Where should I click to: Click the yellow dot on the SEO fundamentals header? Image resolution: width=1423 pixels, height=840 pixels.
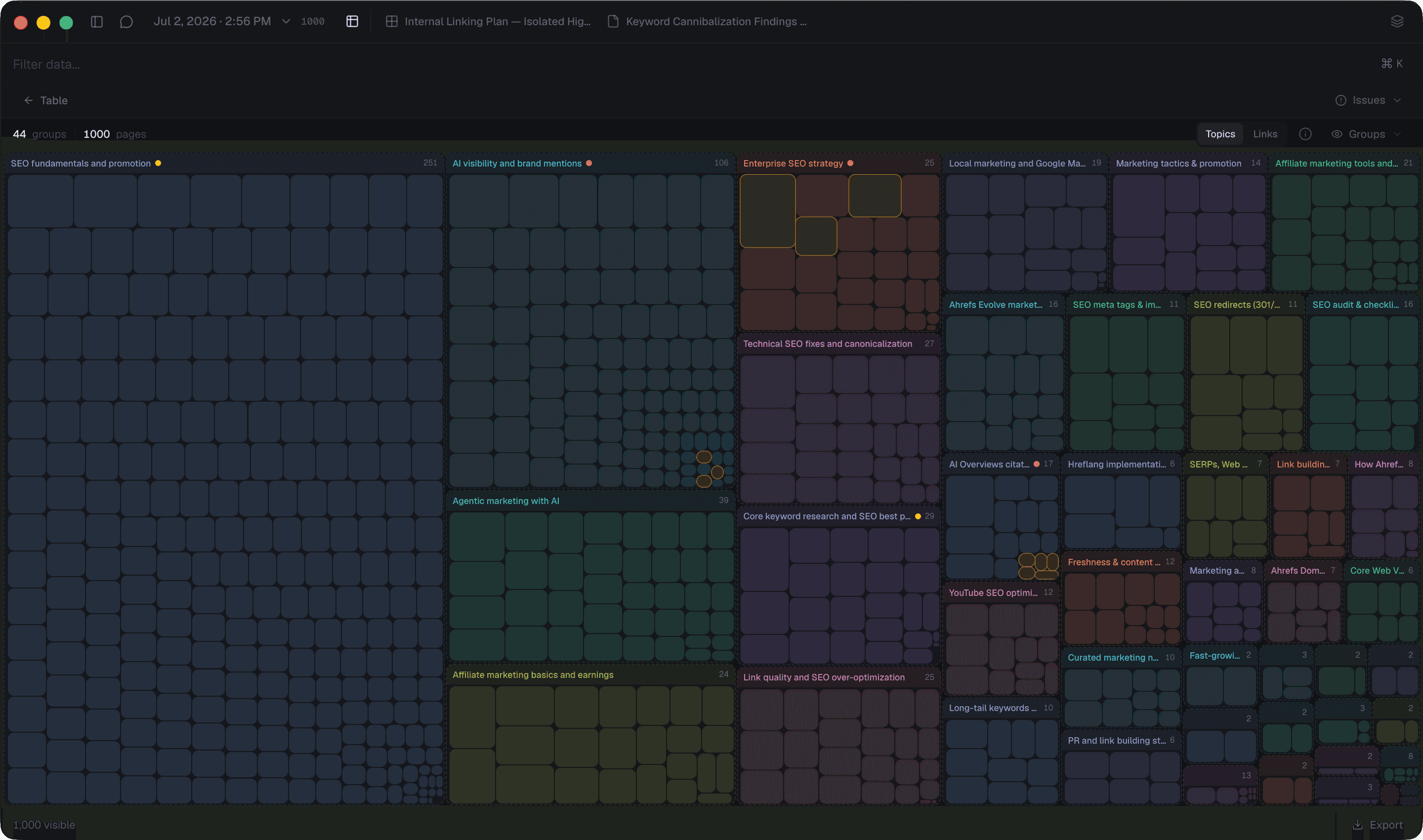[158, 163]
